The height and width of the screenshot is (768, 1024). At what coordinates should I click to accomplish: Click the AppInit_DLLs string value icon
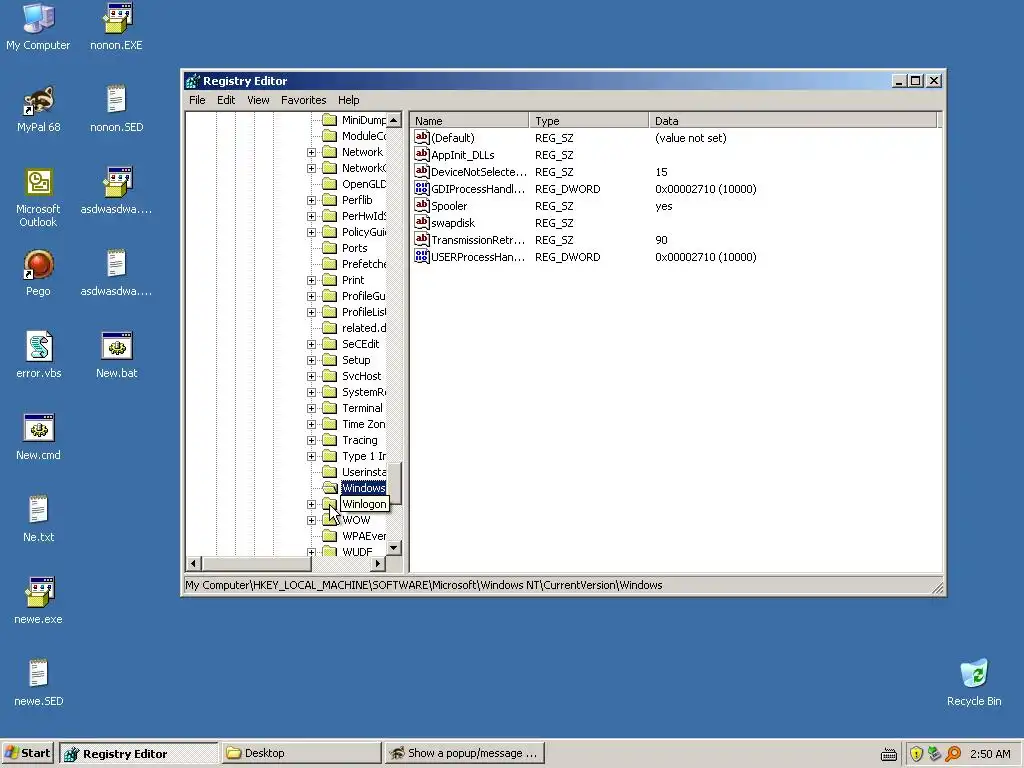(x=422, y=155)
